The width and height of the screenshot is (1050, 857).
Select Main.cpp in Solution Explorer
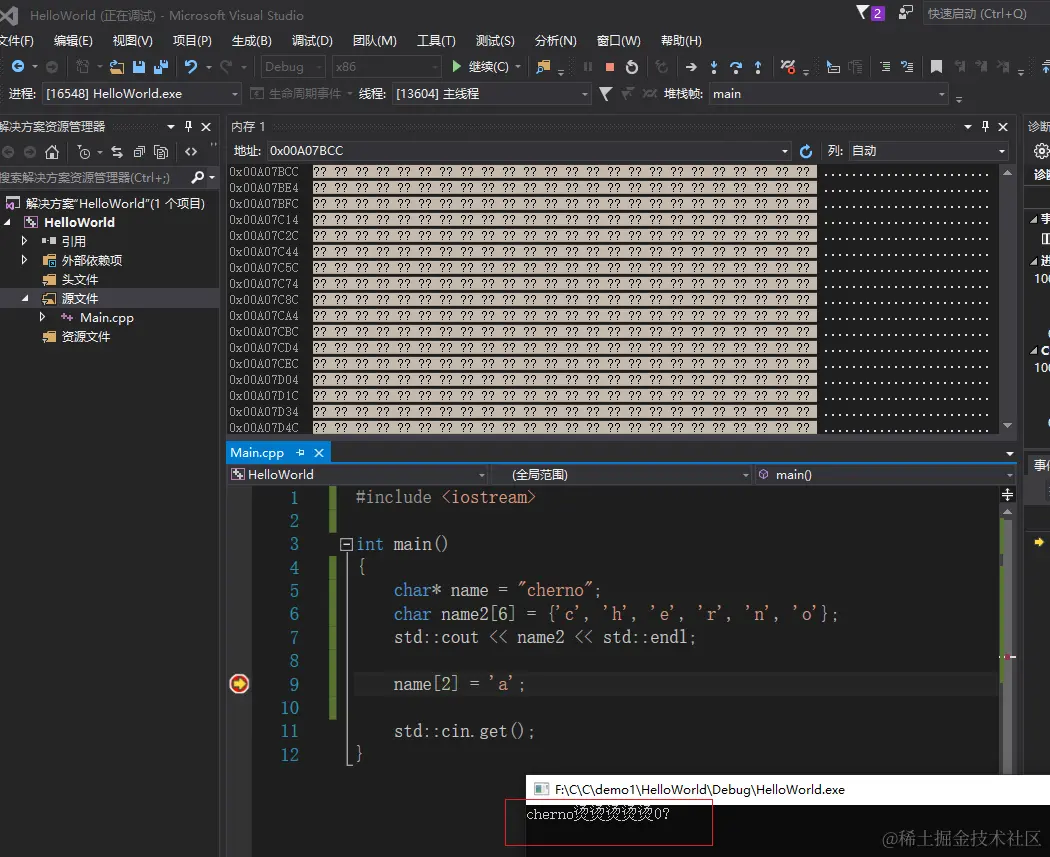click(x=106, y=318)
